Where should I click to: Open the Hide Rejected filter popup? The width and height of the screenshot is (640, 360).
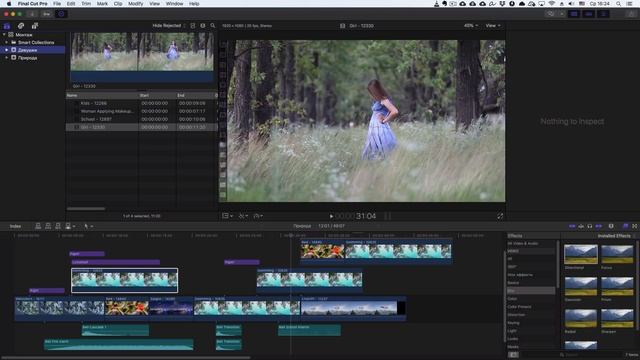click(168, 26)
